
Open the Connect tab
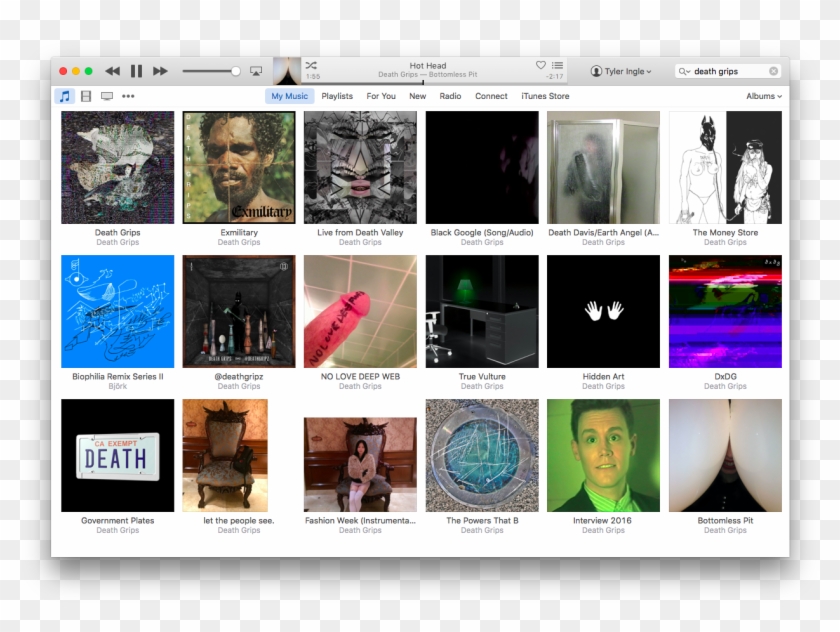coord(491,96)
